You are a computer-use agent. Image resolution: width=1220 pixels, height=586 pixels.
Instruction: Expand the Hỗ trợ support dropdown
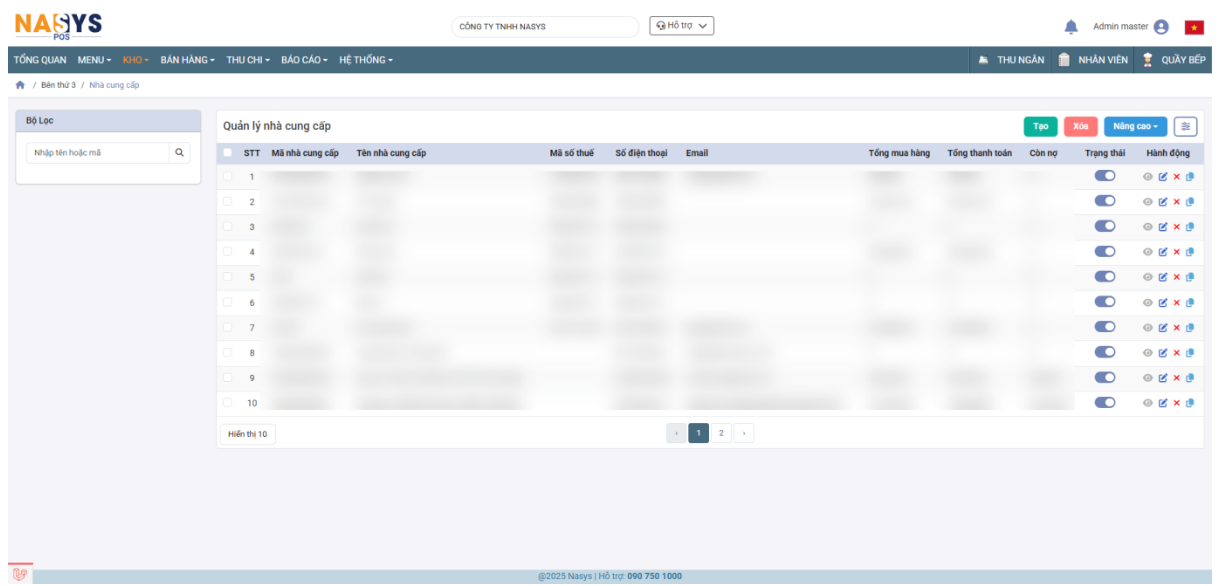pos(682,26)
